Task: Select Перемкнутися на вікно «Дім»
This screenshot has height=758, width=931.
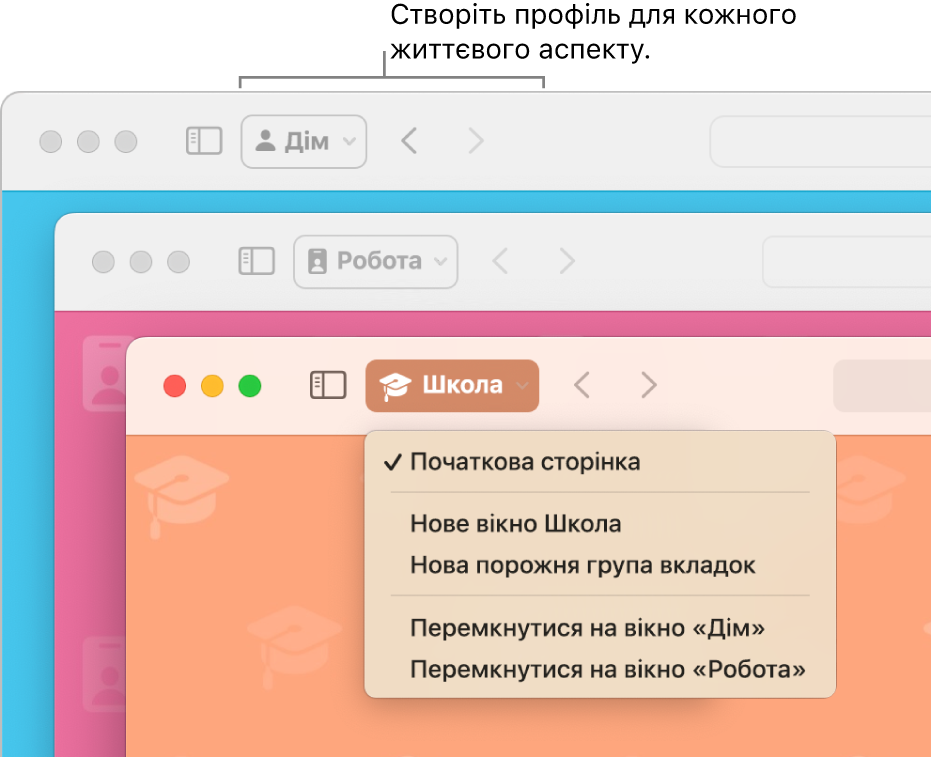Action: pos(600,628)
